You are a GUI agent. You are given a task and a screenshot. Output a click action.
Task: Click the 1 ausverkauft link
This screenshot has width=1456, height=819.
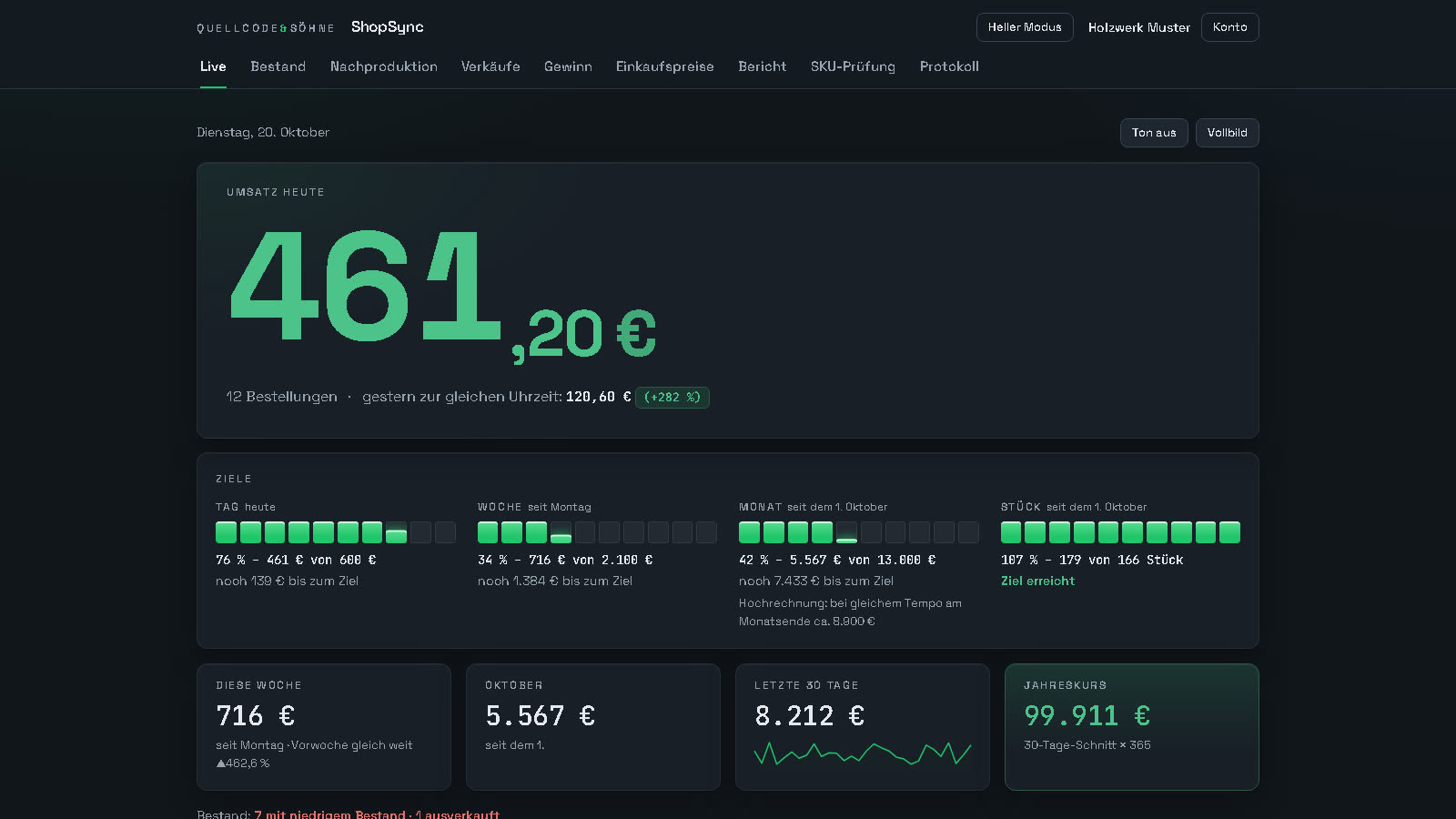point(458,814)
